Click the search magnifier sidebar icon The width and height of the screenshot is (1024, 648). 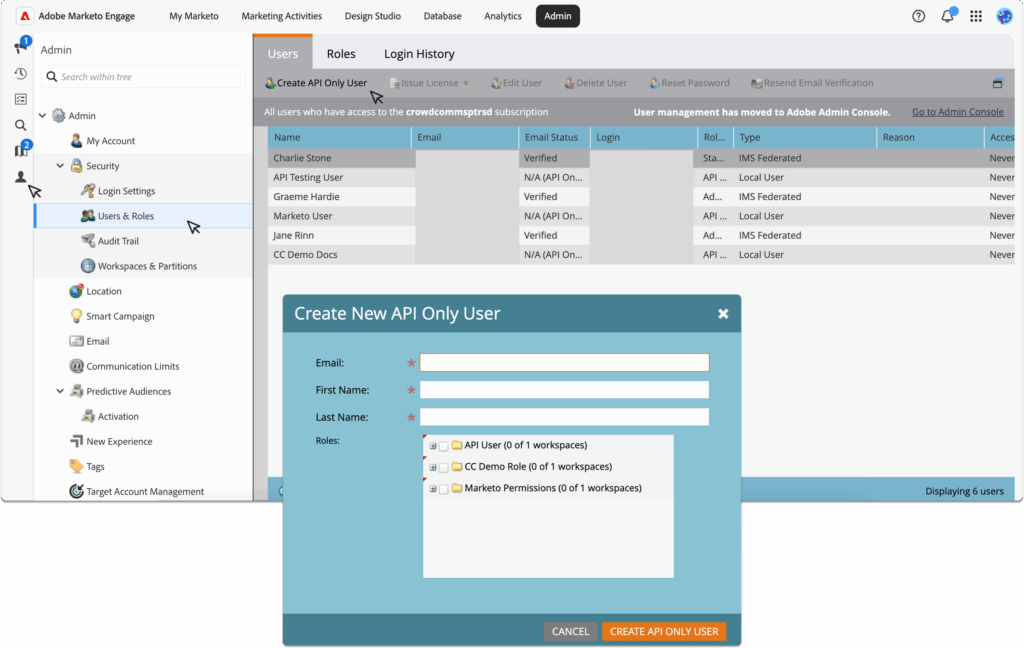click(x=20, y=125)
